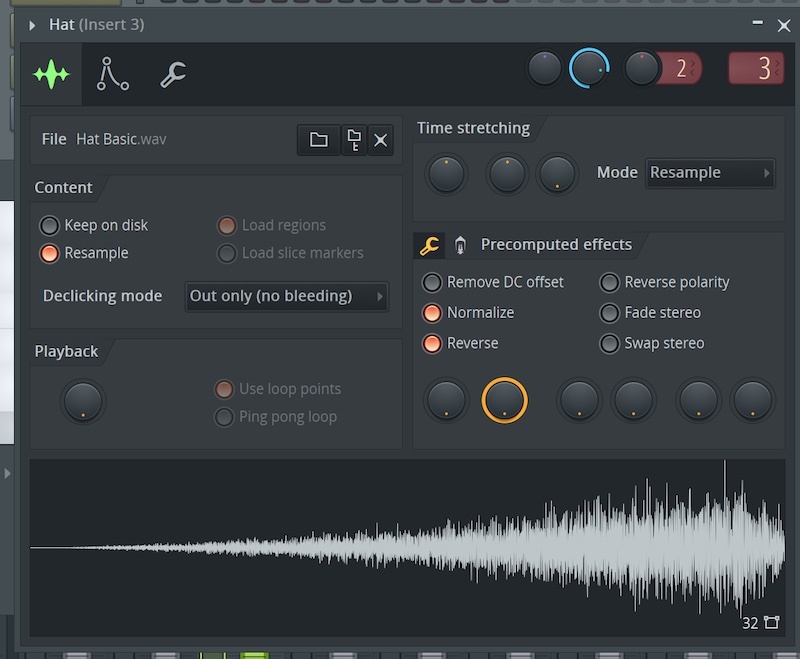Click the bit-depth icon beside 32
This screenshot has width=800, height=659.
(x=771, y=623)
